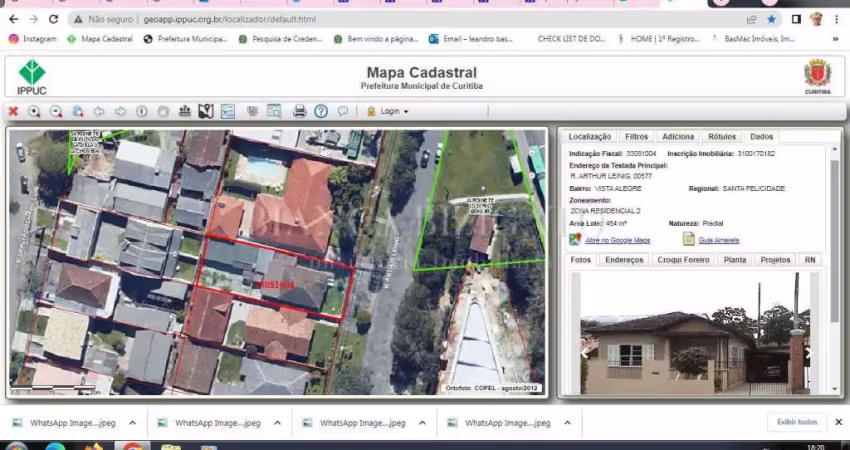The width and height of the screenshot is (850, 450).
Task: Select the info identify tool
Action: (141, 111)
